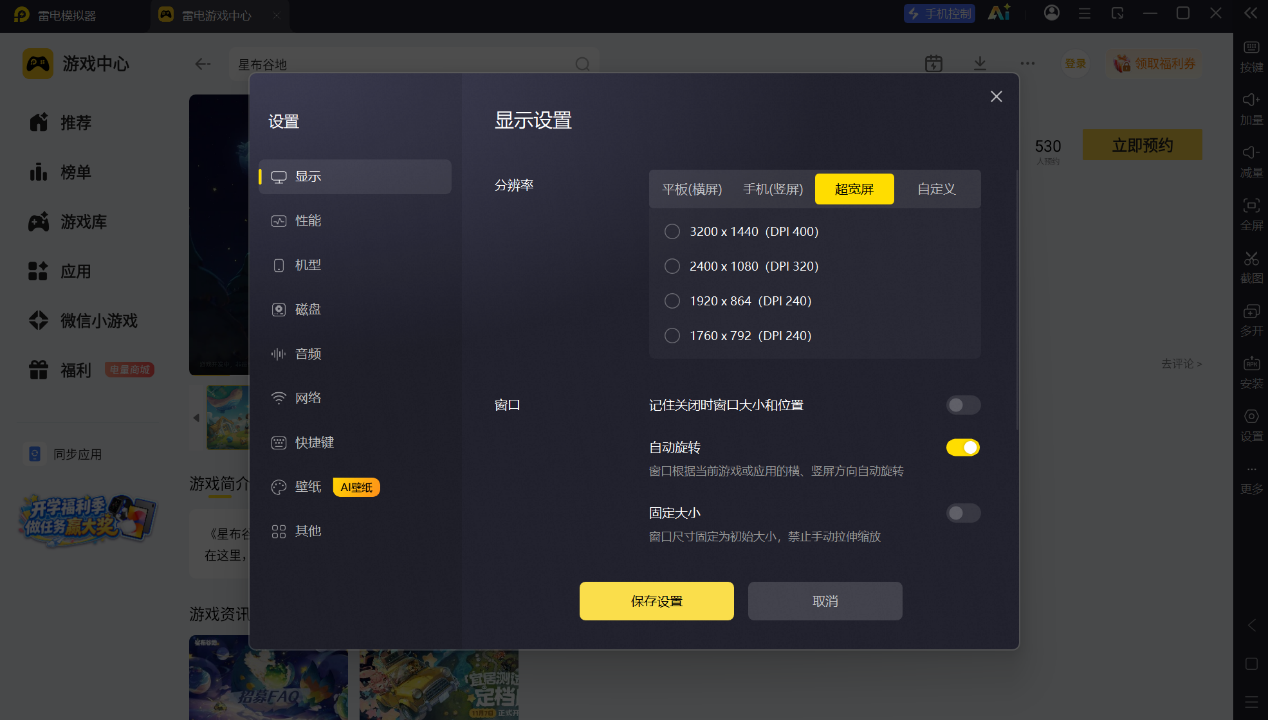1268x720 pixels.
Task: Open the 多开 multi-instance icon
Action: pyautogui.click(x=1251, y=320)
